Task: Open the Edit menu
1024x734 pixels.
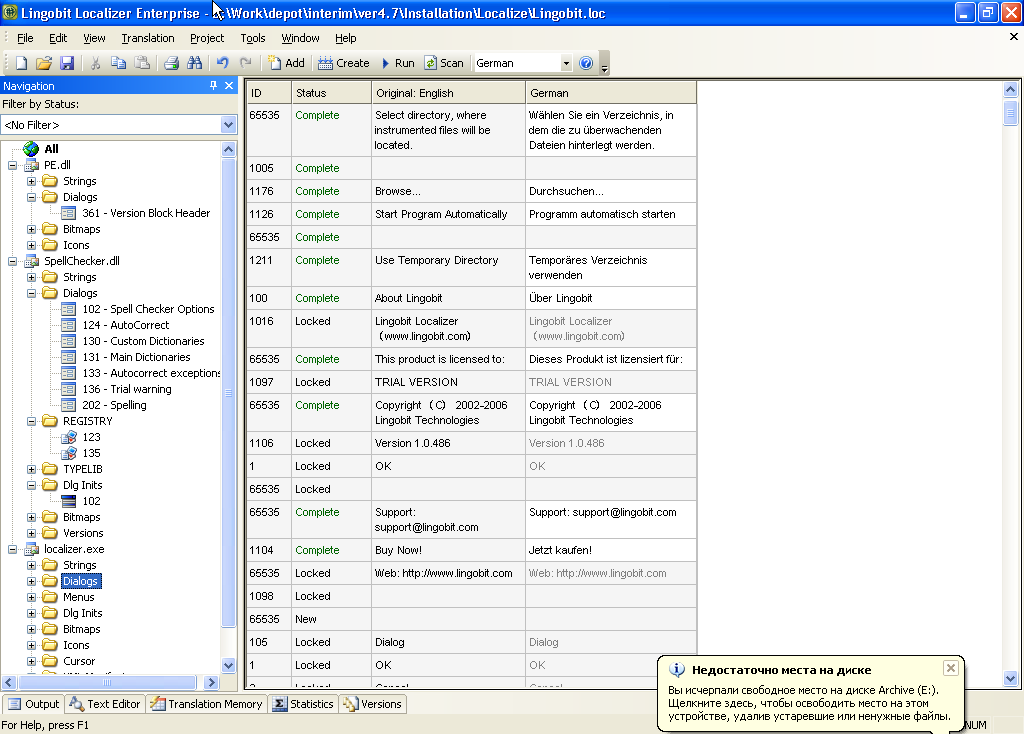Action: tap(58, 38)
